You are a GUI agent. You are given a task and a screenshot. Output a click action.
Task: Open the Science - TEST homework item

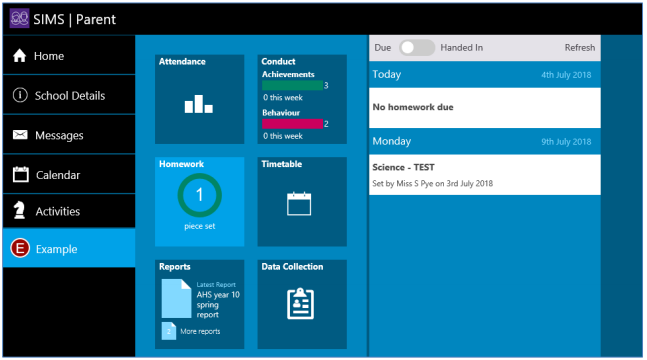(x=485, y=175)
